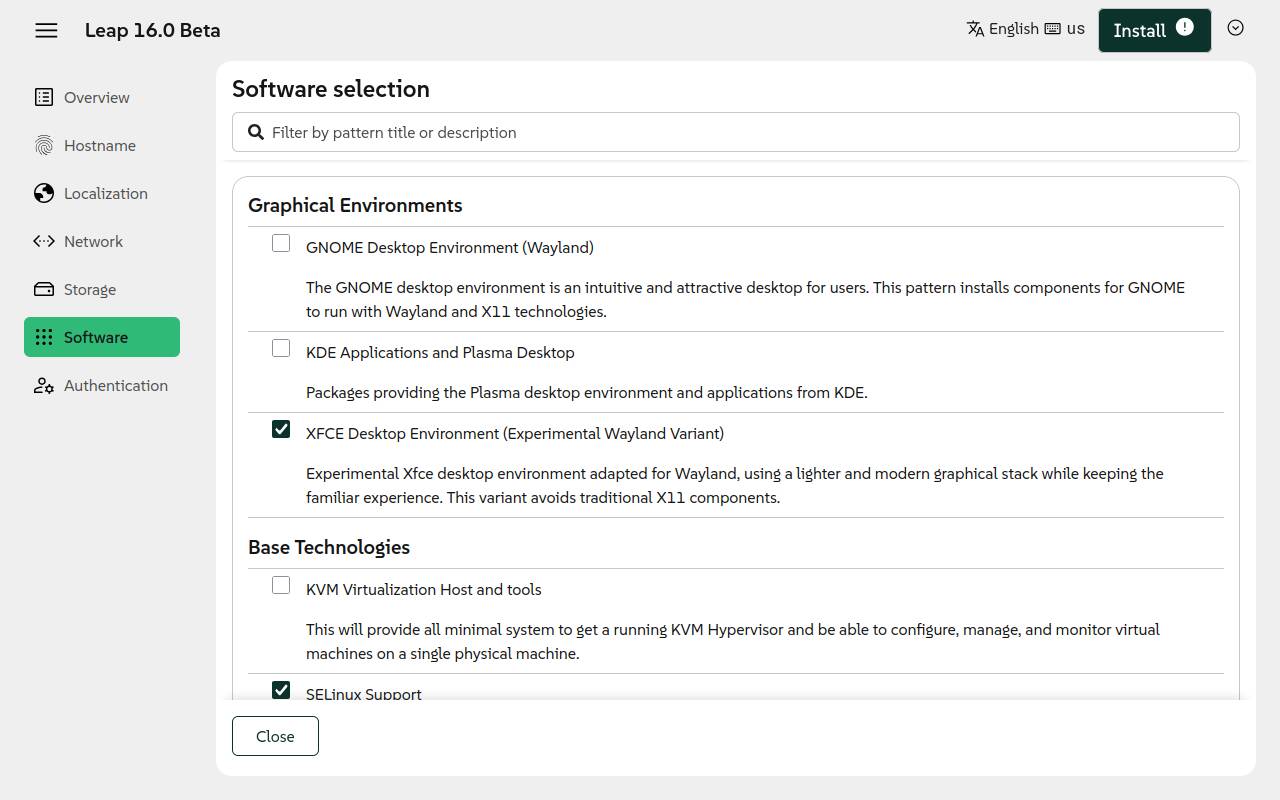This screenshot has height=800, width=1280.
Task: Click the search magnifier icon in filter
Action: [x=256, y=132]
